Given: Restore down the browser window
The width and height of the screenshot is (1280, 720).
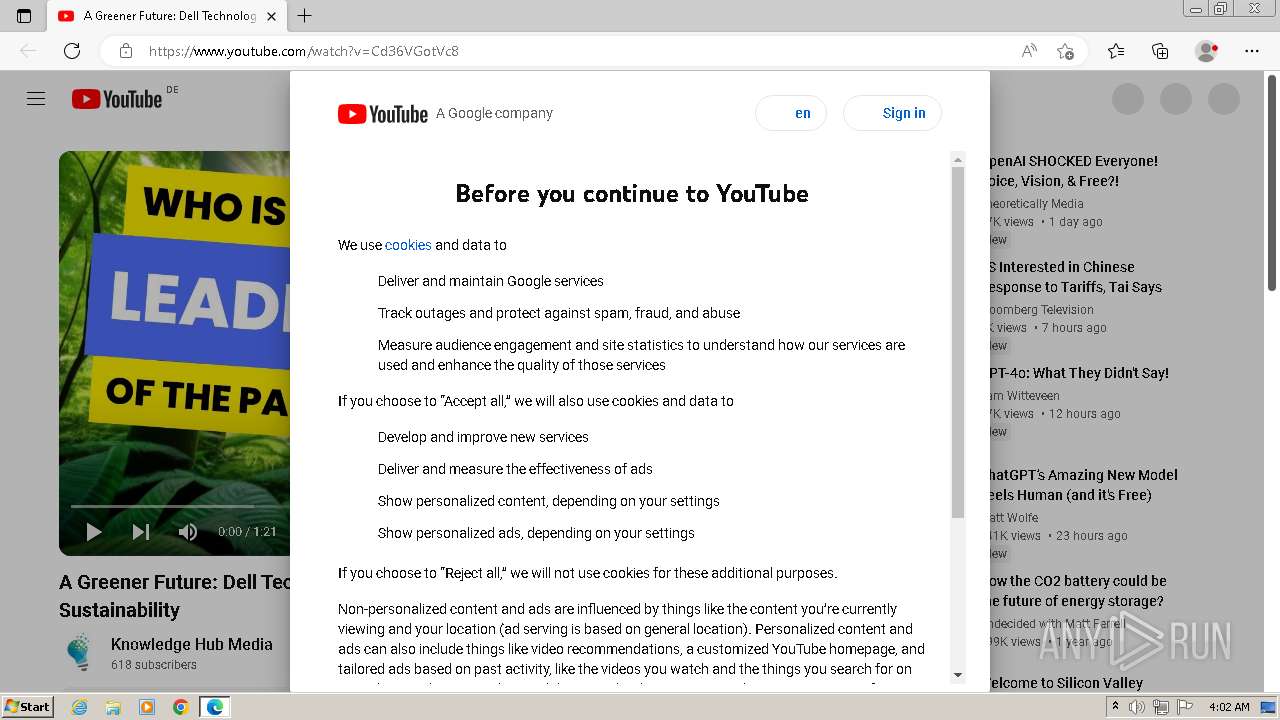Looking at the screenshot, I should [1221, 9].
